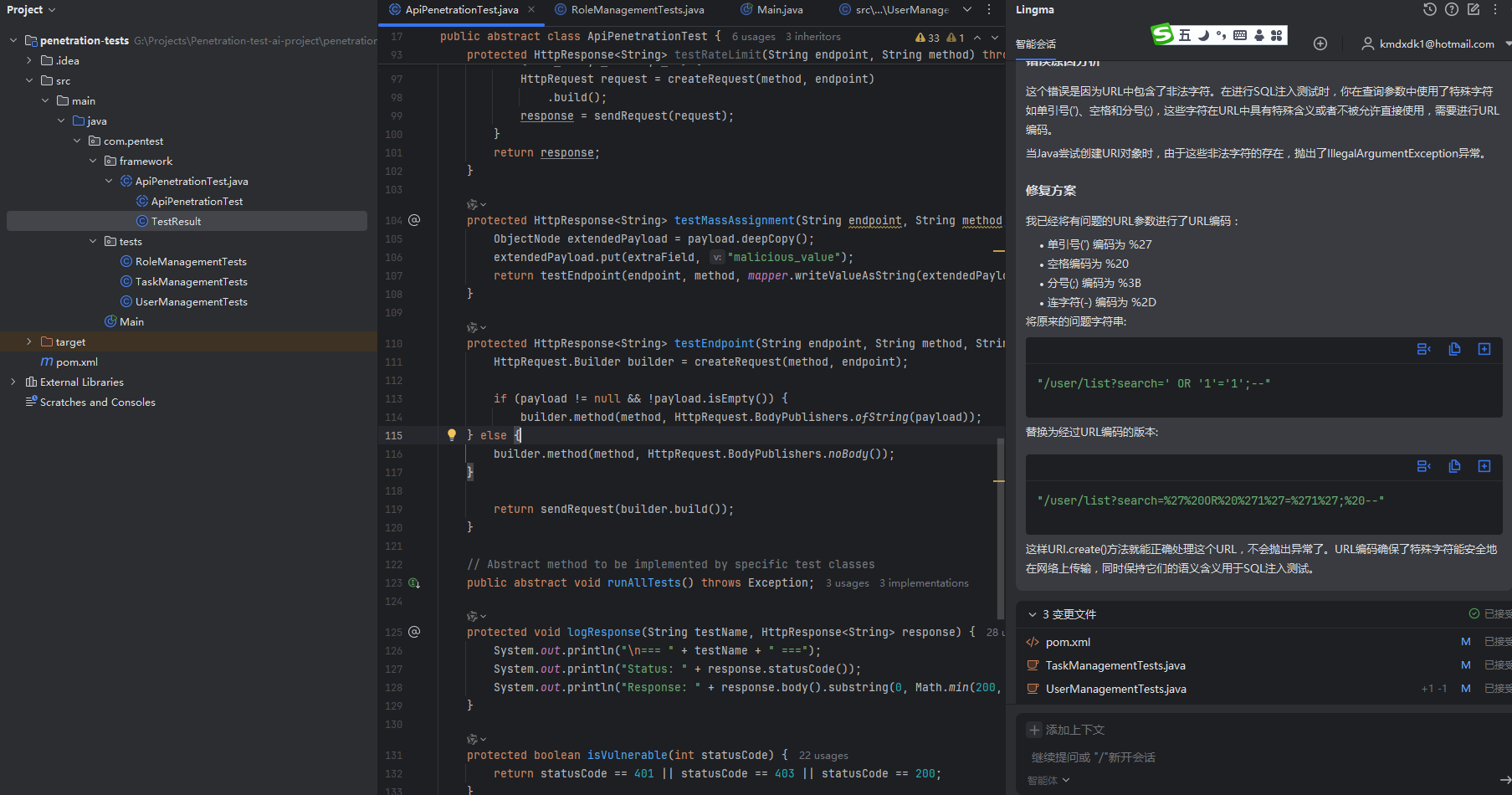Create new file from URL-encoded code block
The image size is (1512, 795).
pyautogui.click(x=1484, y=466)
